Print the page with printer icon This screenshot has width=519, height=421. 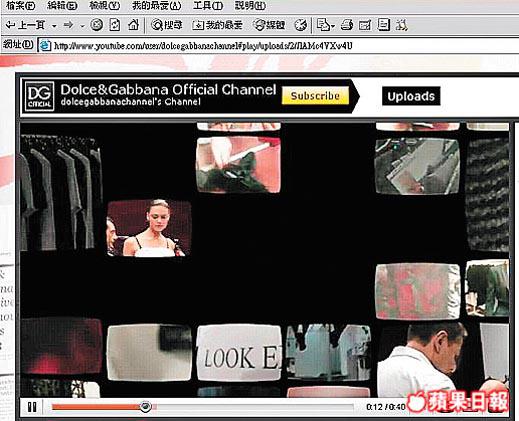click(x=347, y=25)
